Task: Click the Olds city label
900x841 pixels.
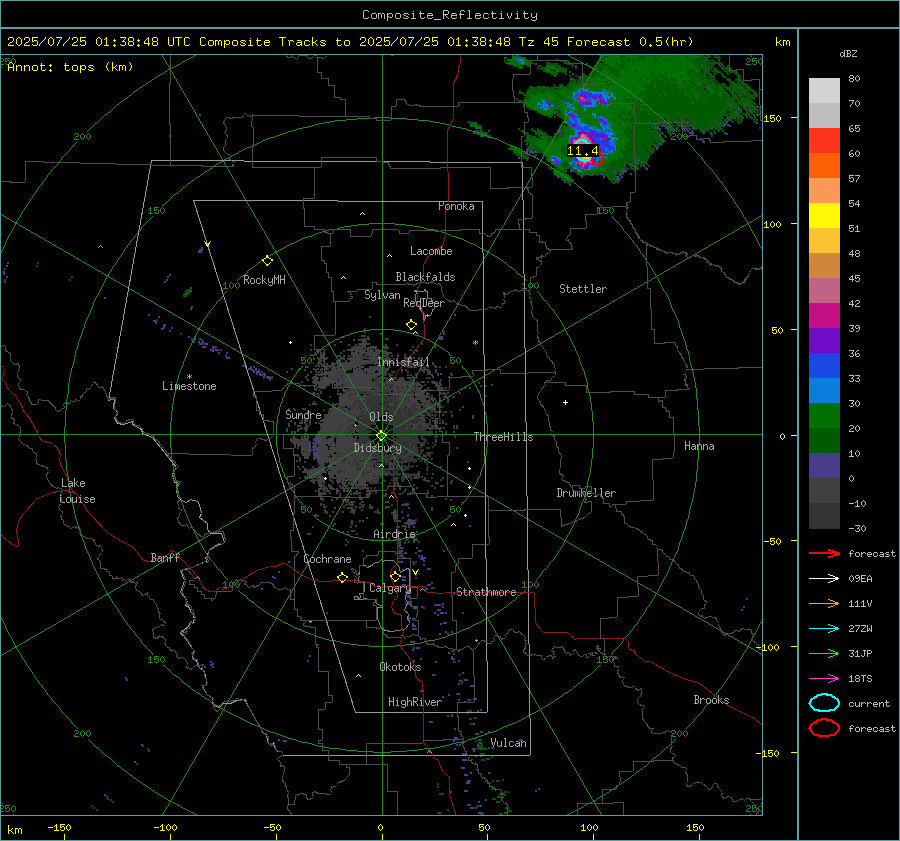Action: [381, 417]
